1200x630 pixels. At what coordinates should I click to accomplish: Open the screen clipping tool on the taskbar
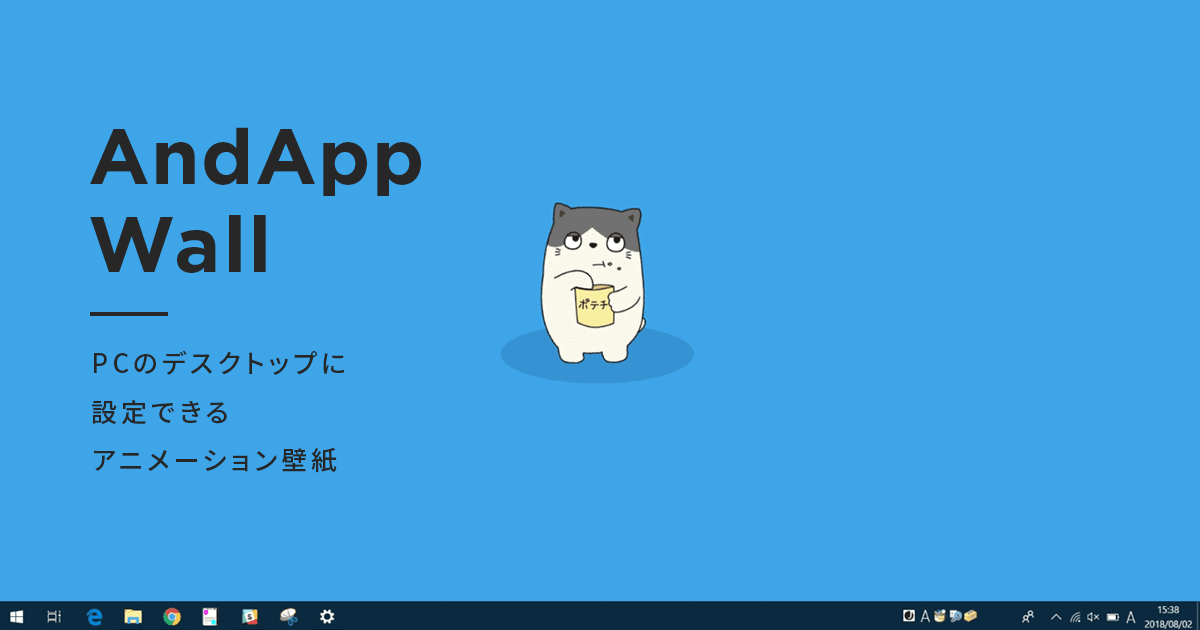(286, 616)
